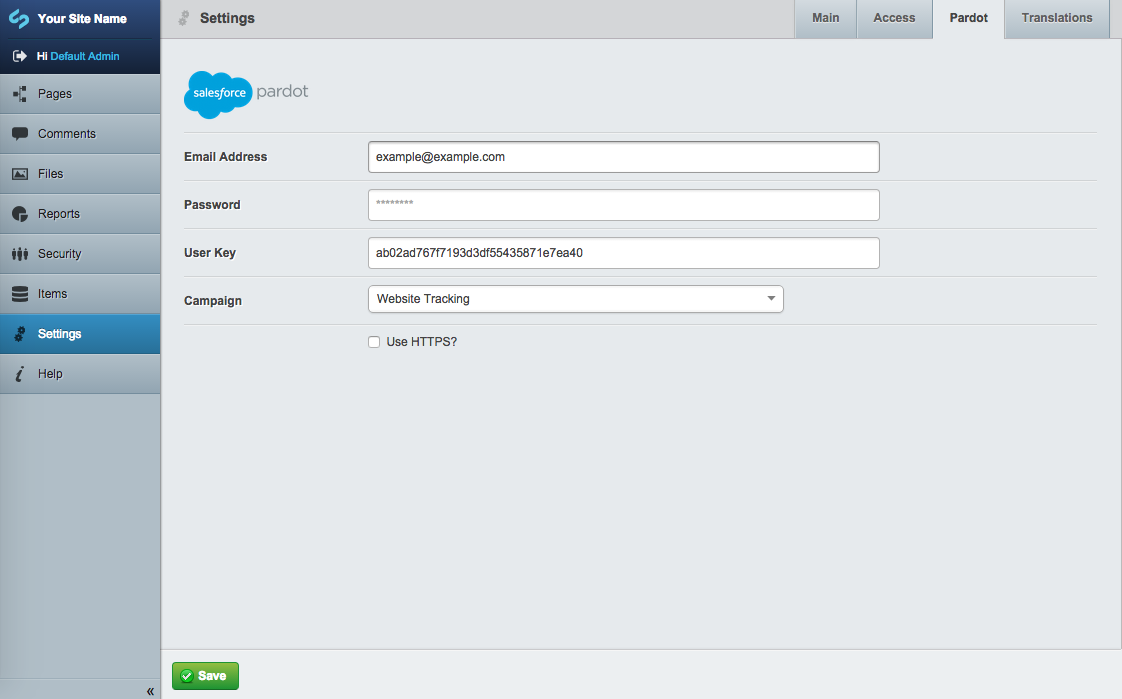Image resolution: width=1122 pixels, height=699 pixels.
Task: Click the Security people icon
Action: [19, 254]
